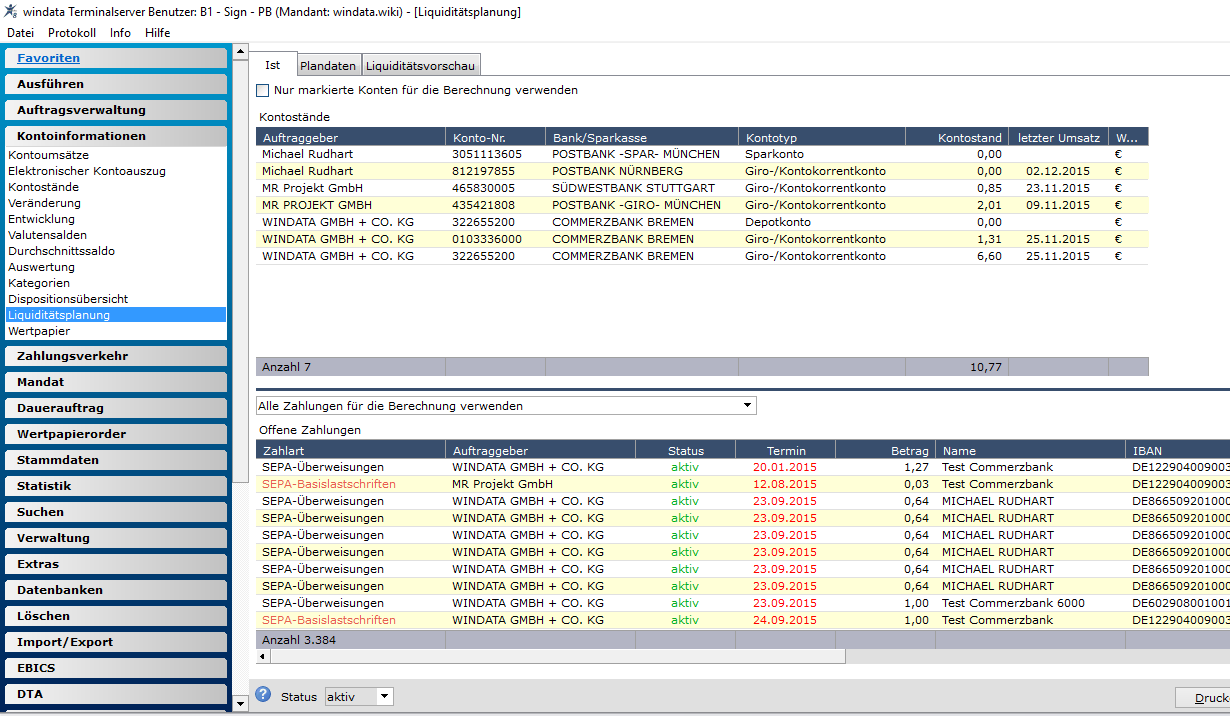Click the sidebar scroll up arrow
Screen dimensions: 1230x716
coord(240,49)
